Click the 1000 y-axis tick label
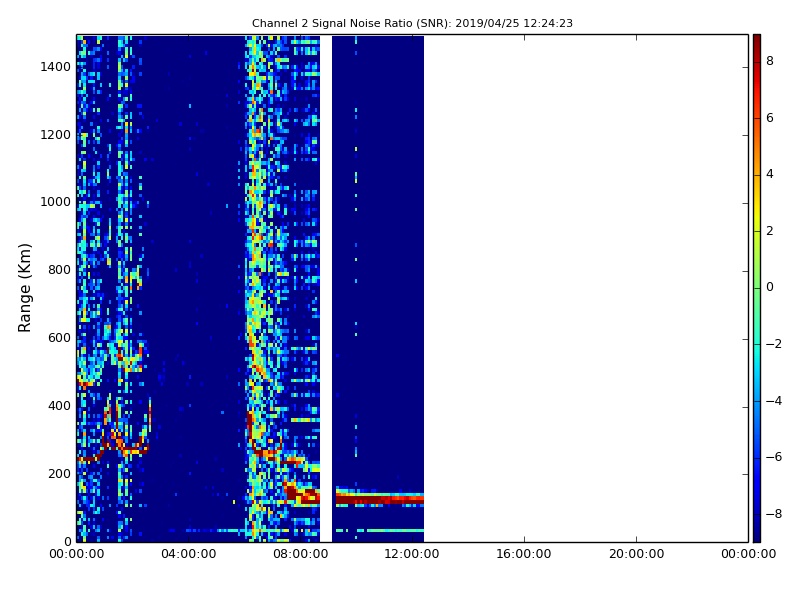 coord(56,202)
